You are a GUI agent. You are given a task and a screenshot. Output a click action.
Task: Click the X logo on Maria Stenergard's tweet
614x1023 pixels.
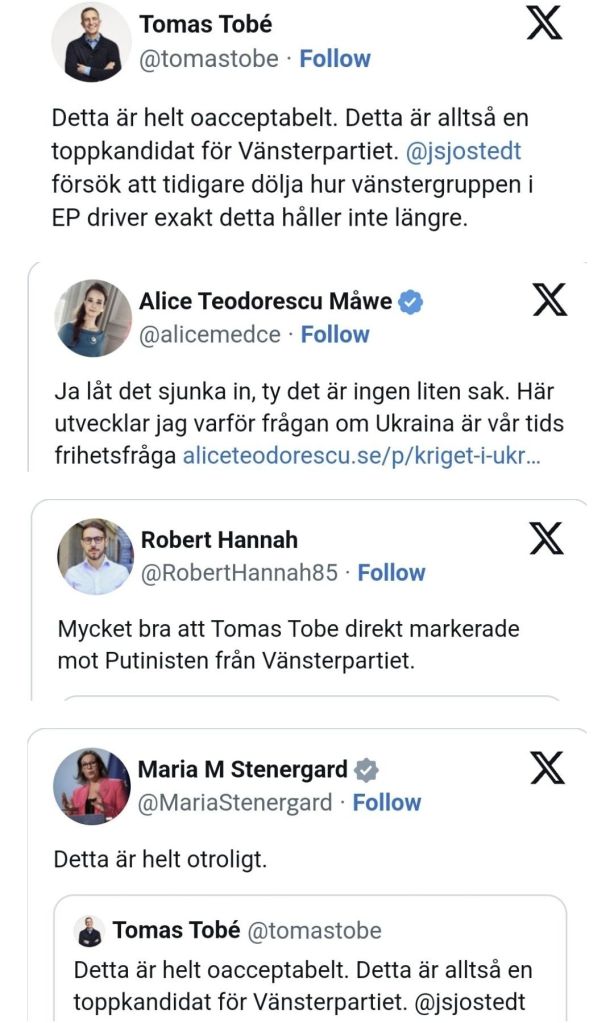click(545, 768)
